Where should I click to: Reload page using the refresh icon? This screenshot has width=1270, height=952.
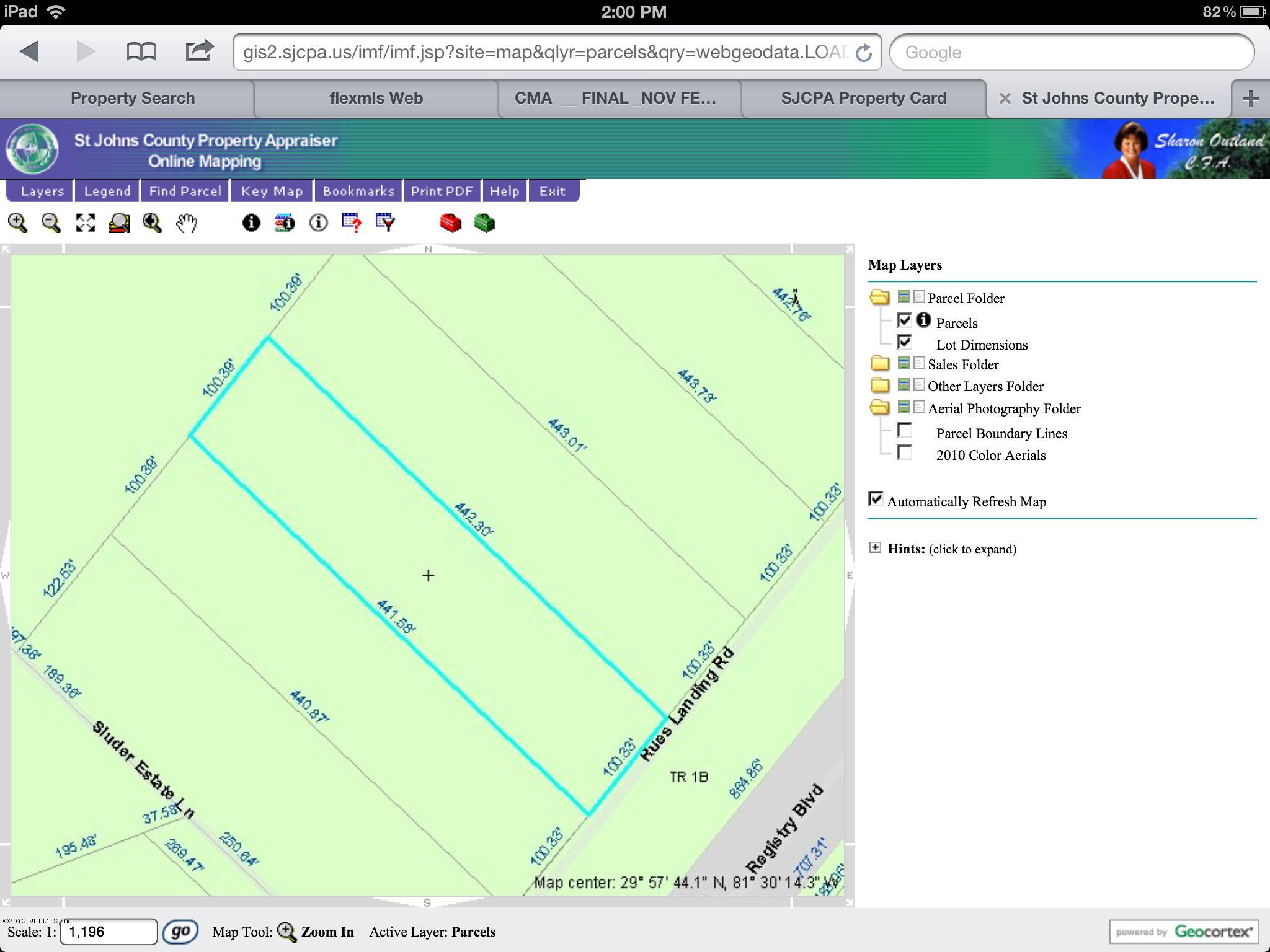coord(864,53)
